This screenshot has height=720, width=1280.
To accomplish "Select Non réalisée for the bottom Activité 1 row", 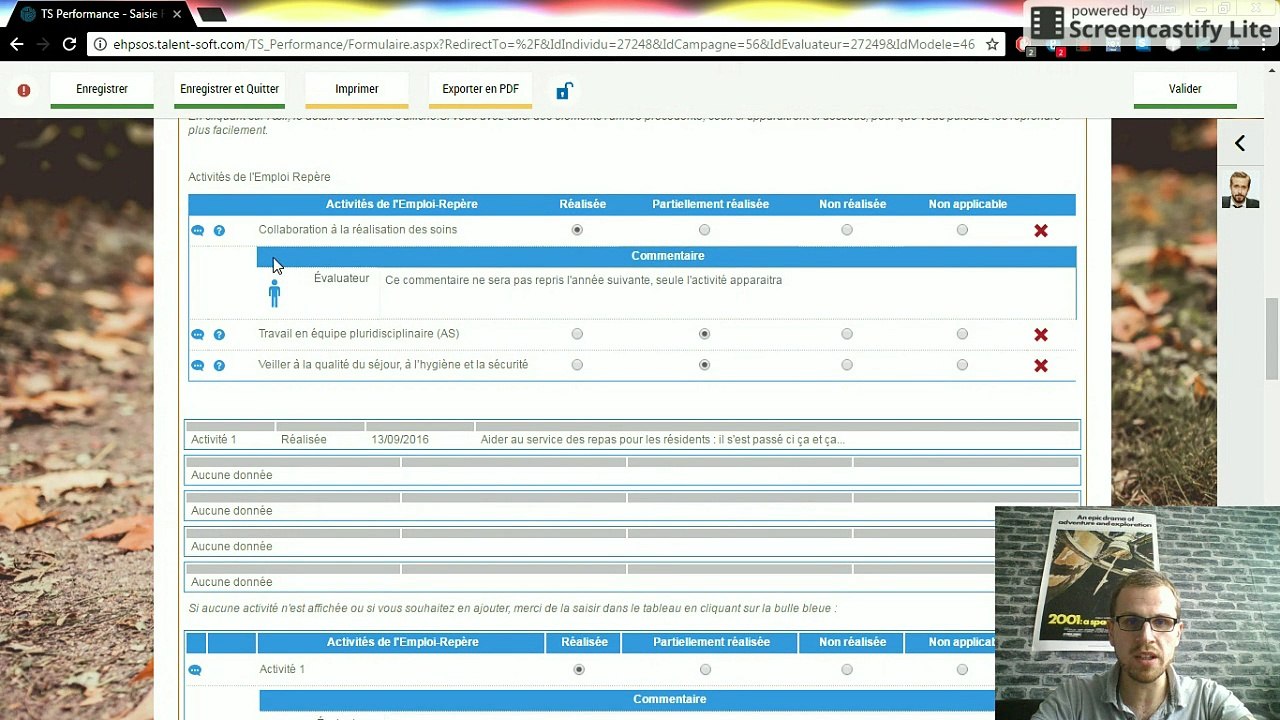I will pos(847,670).
